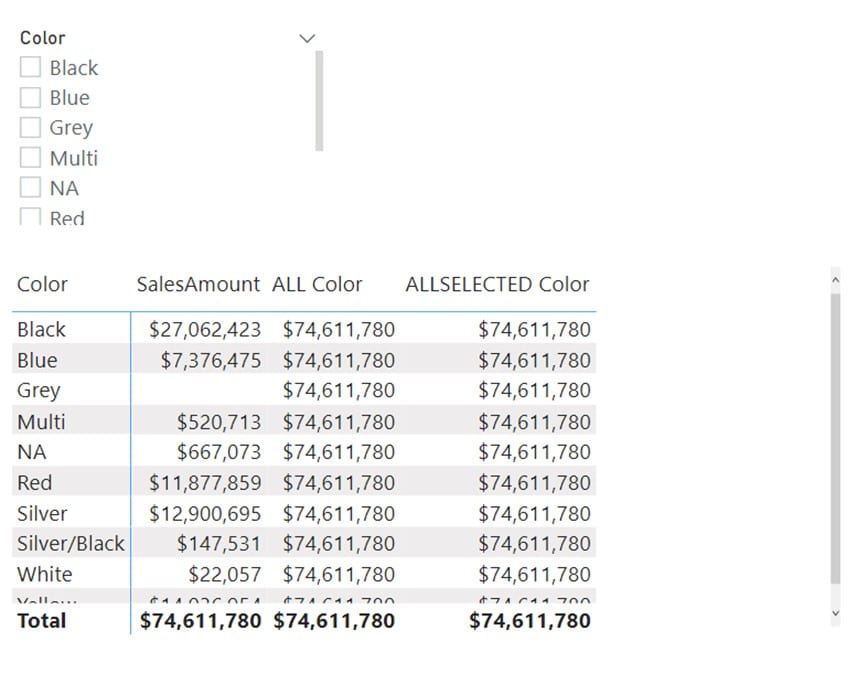Click the table scroll down arrow
The height and width of the screenshot is (673, 868).
(835, 613)
